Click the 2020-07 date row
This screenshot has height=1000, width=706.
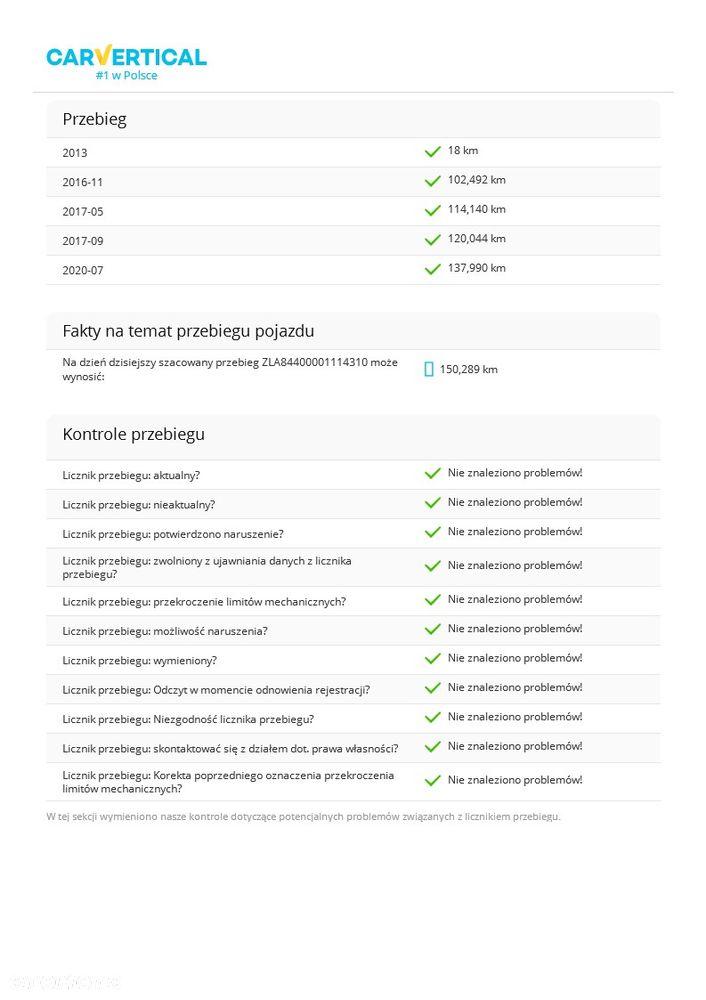tap(353, 270)
